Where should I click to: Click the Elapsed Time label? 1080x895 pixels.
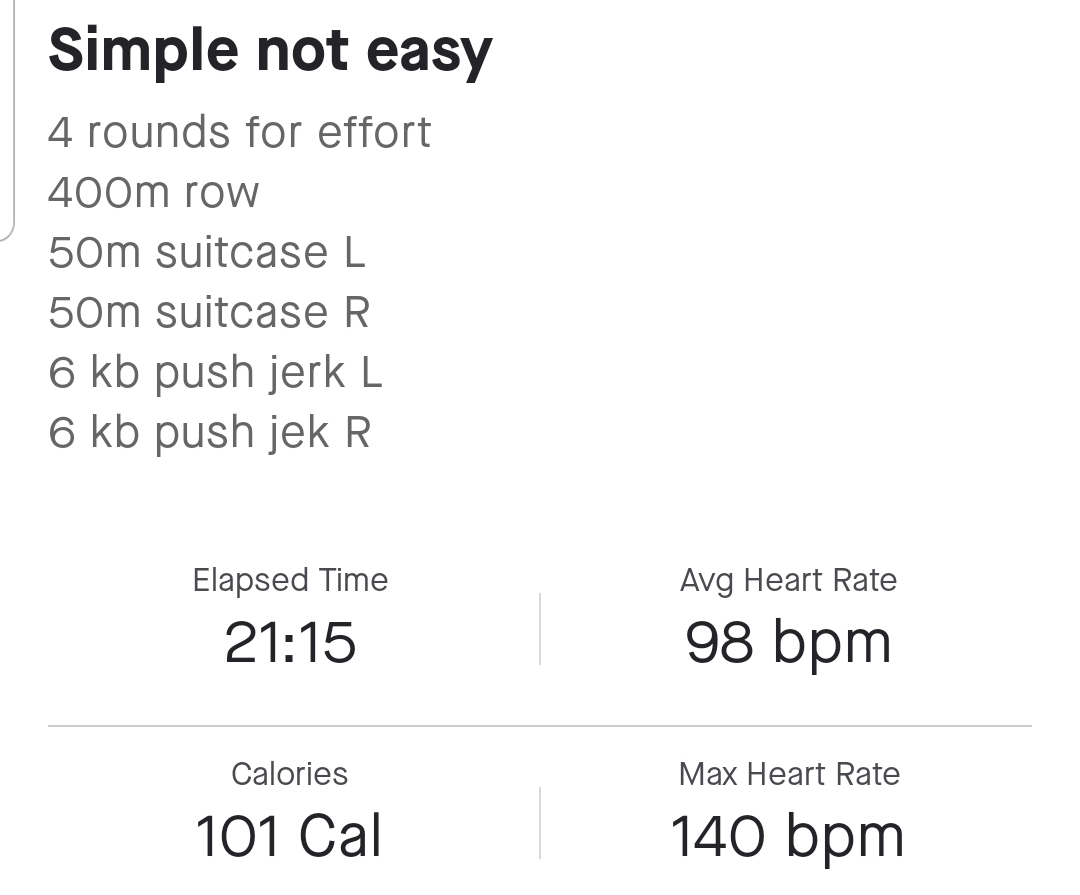pyautogui.click(x=290, y=580)
